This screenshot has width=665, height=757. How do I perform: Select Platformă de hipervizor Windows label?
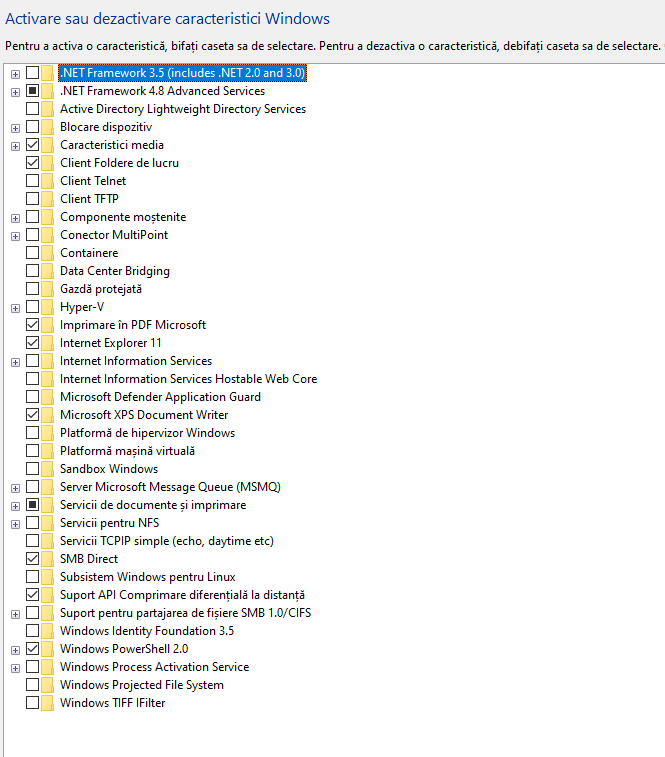[147, 433]
